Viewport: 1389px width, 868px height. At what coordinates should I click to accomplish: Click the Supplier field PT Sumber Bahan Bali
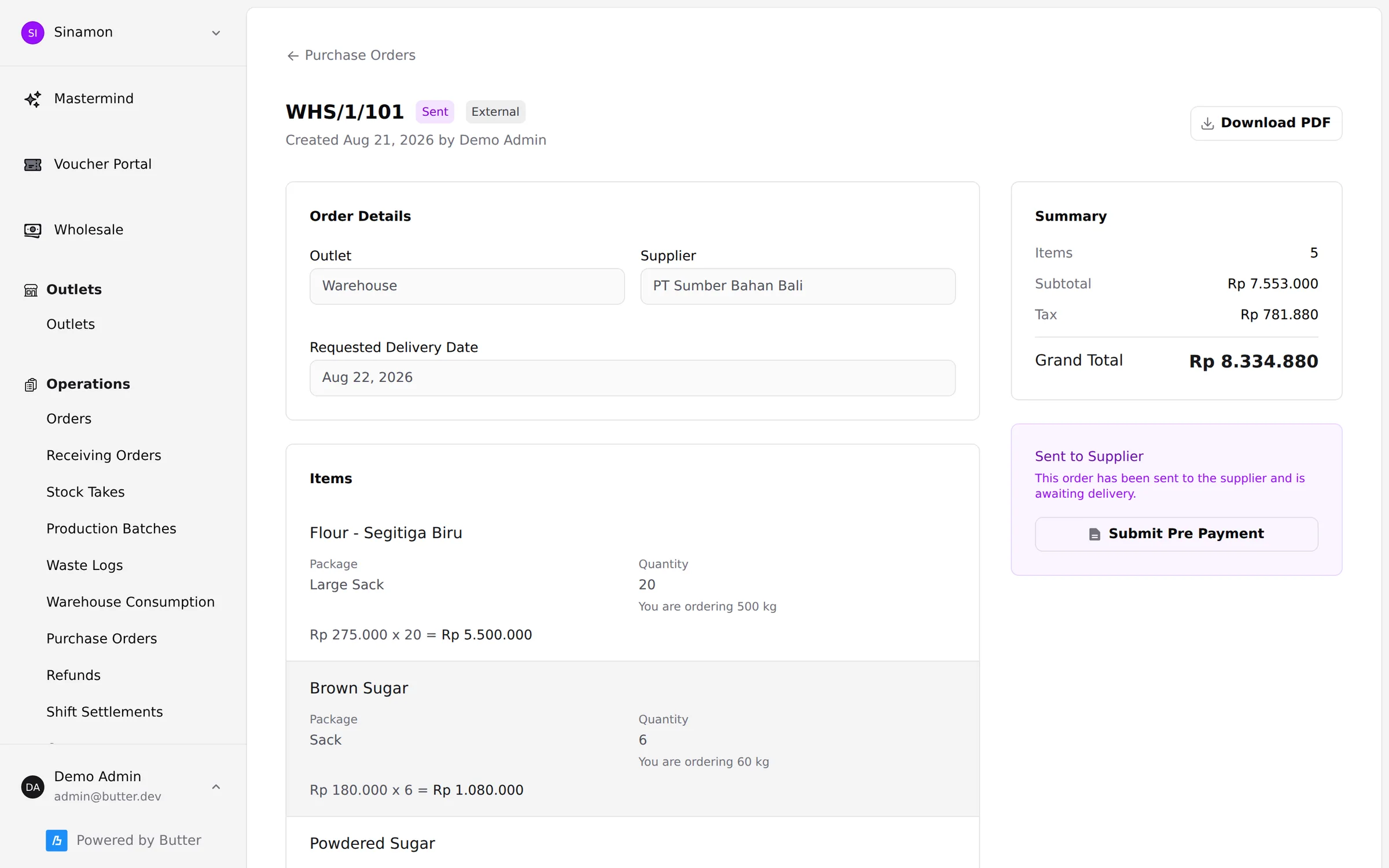click(x=798, y=286)
